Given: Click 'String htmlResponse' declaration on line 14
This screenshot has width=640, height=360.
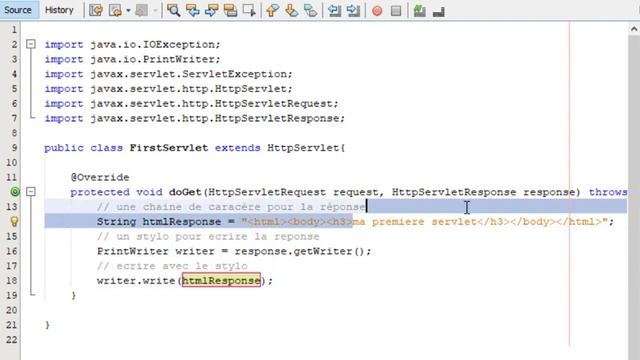Looking at the screenshot, I should (159, 222).
